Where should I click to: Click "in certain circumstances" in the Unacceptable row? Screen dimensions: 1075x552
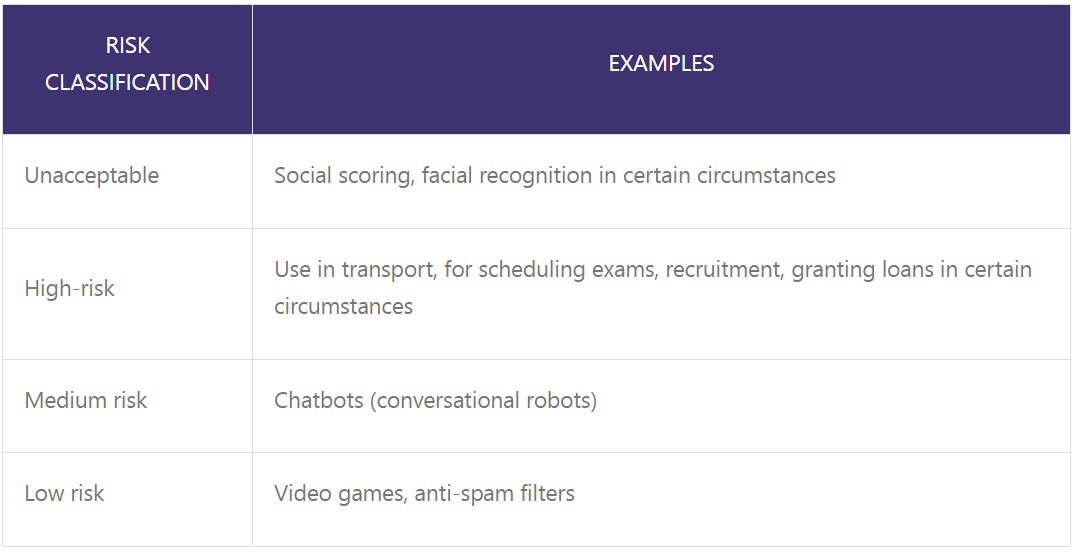pos(716,176)
